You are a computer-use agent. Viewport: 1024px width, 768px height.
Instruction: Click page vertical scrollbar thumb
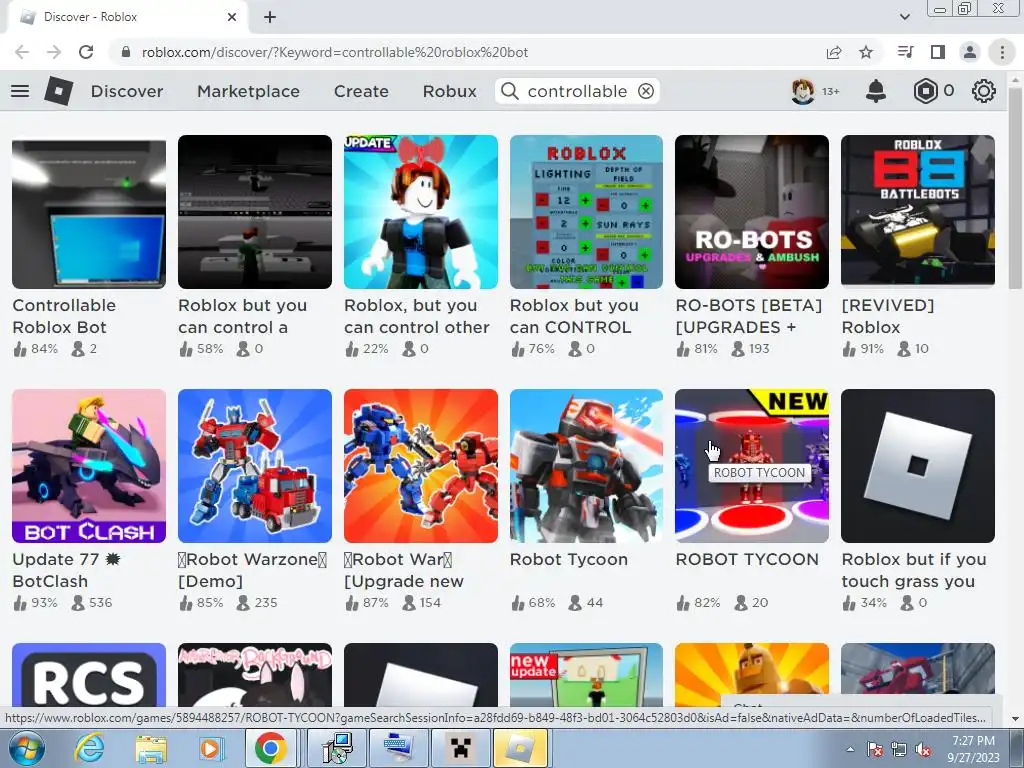(1014, 188)
